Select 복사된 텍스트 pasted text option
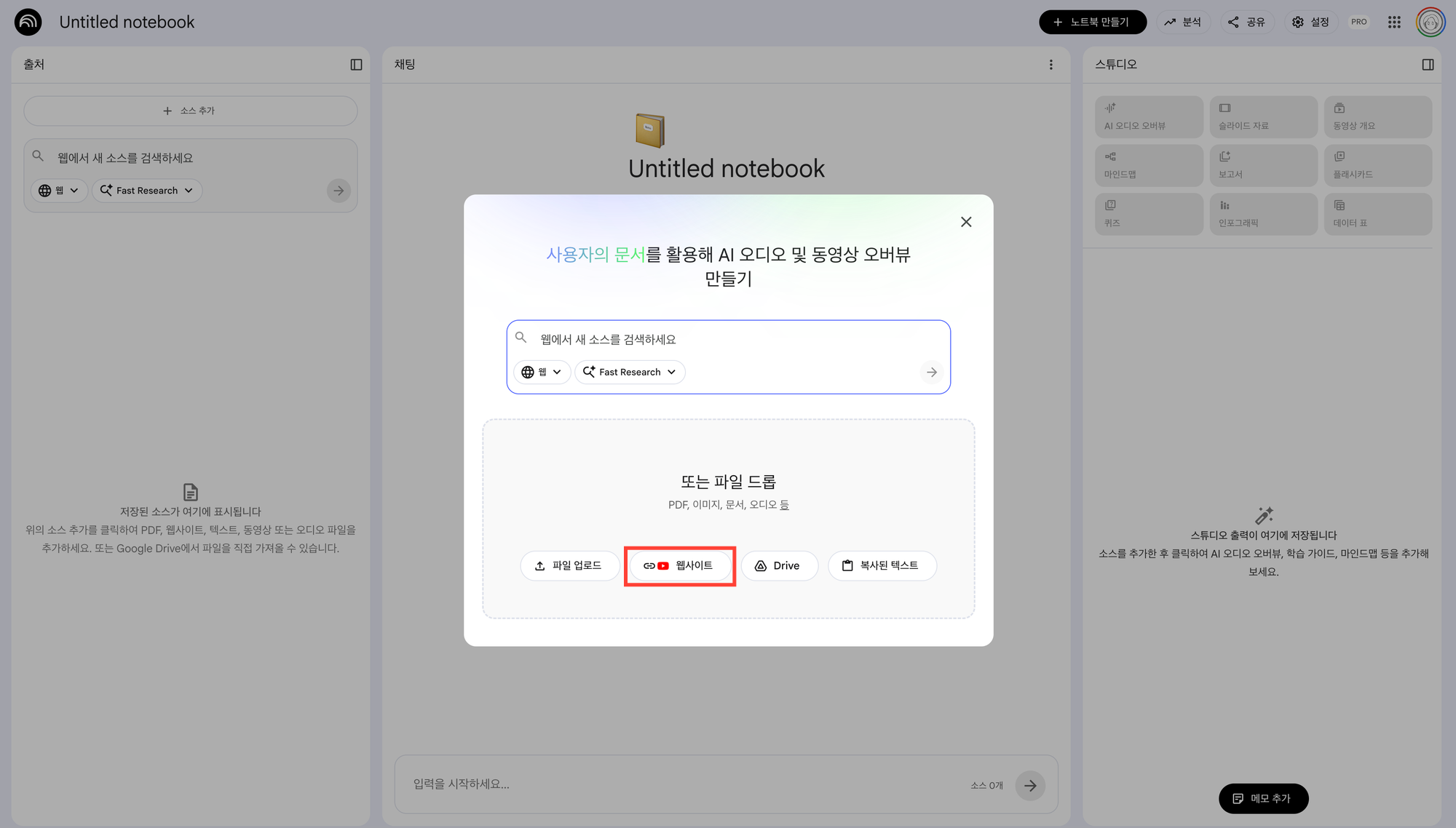Viewport: 1456px width, 828px height. click(882, 565)
